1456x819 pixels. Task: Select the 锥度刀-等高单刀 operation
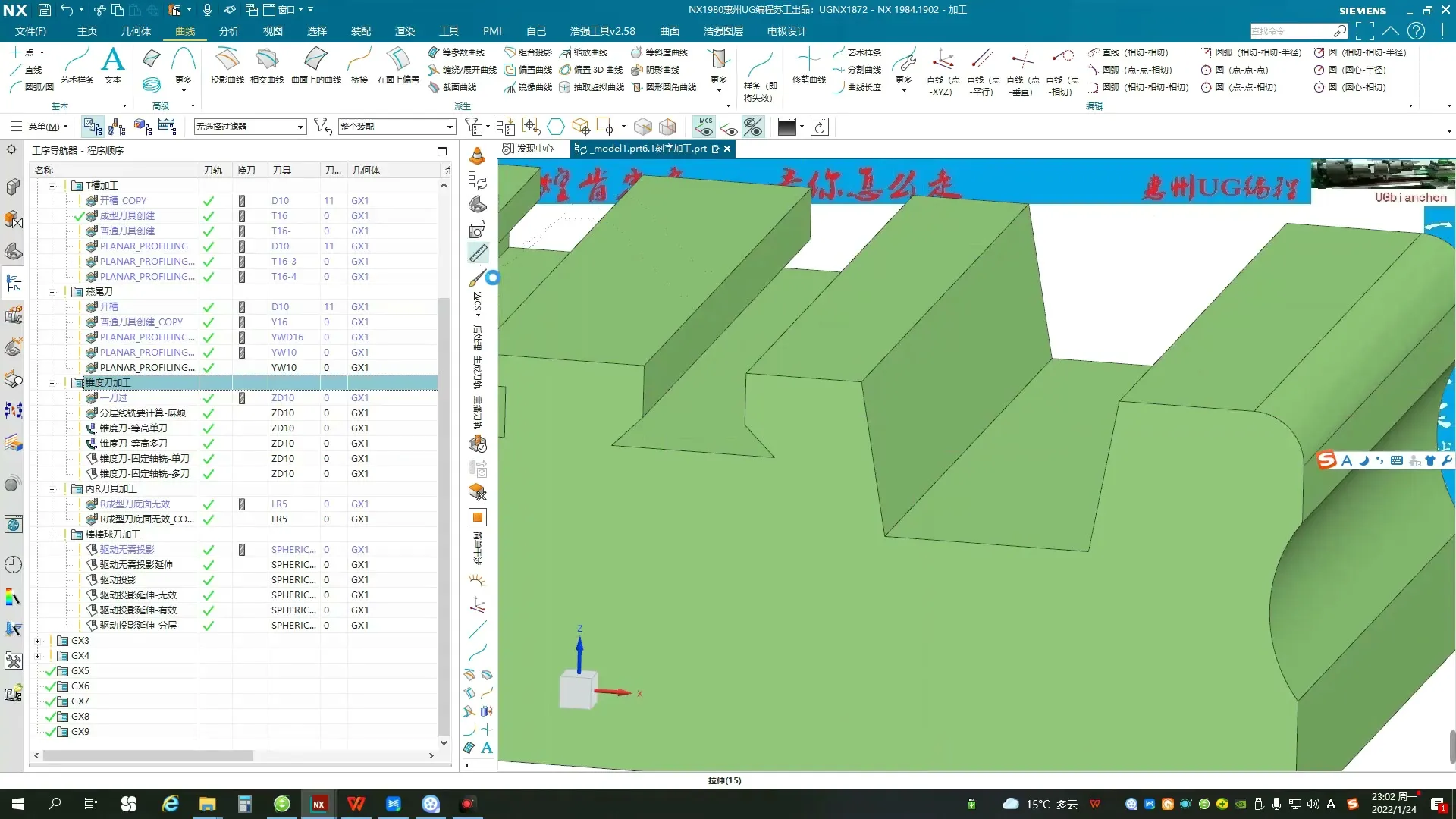(133, 428)
